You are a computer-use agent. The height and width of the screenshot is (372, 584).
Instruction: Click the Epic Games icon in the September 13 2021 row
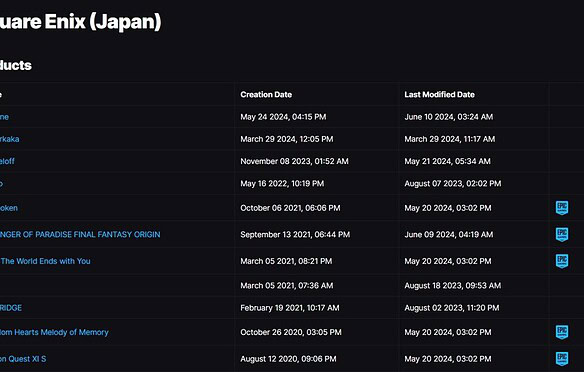pos(562,235)
